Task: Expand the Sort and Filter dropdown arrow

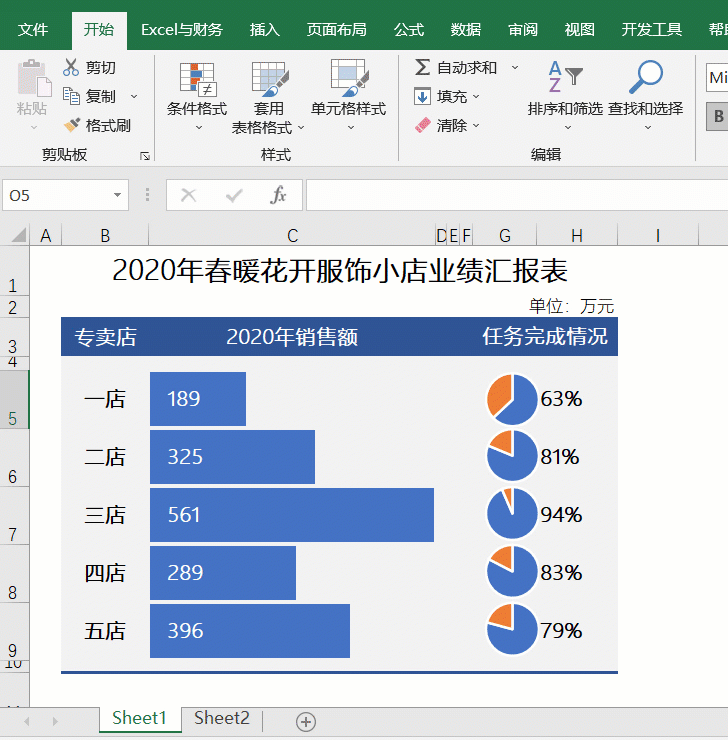Action: 568,127
